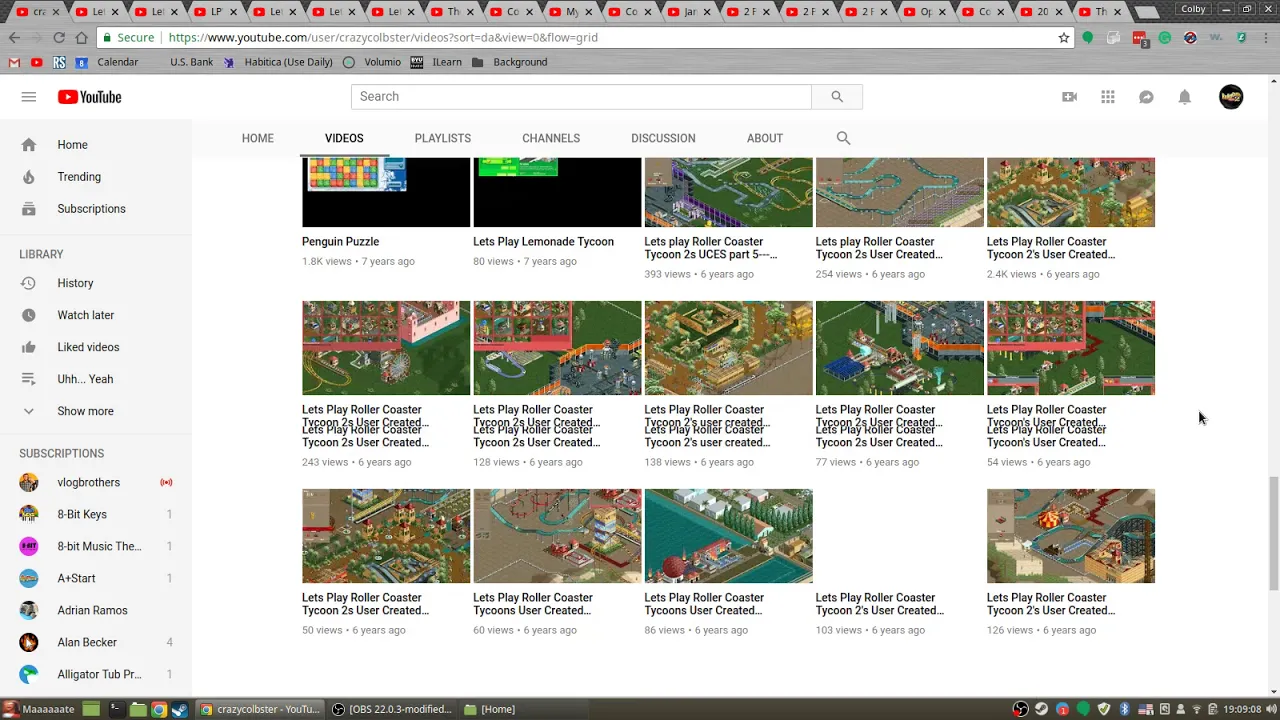Click the browser back arrow
The height and width of the screenshot is (720, 1280).
point(14,37)
